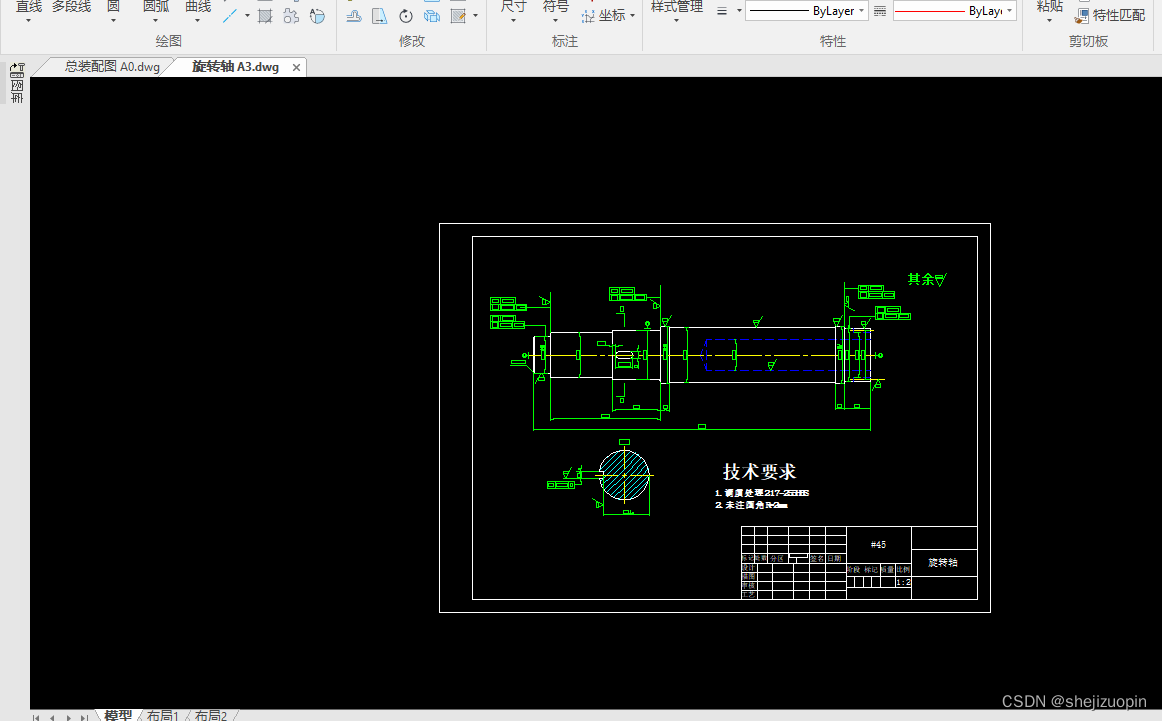
Task: Expand the arrow beside the diagonal line icon
Action: (x=247, y=16)
